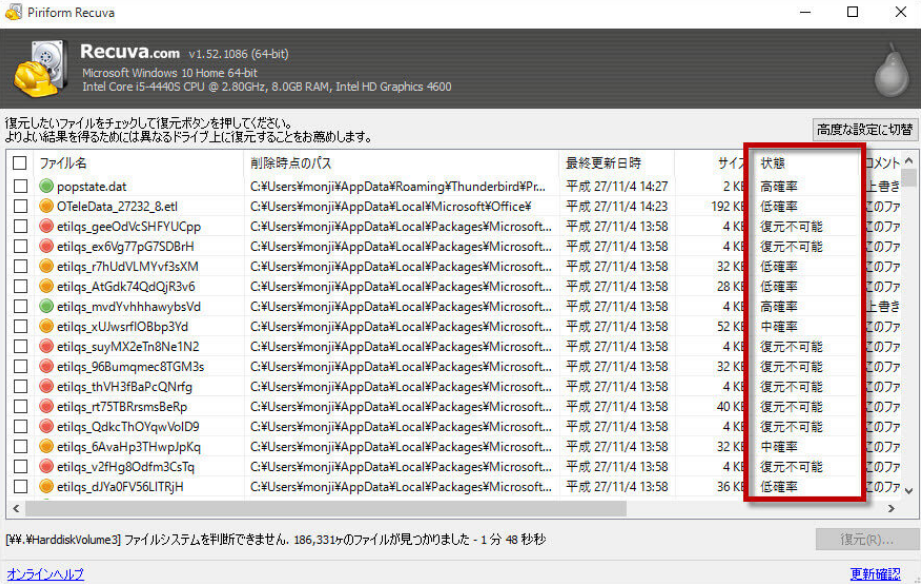Select the file name etilqs_96Bumqmec8TGM3s
Image resolution: width=921 pixels, height=584 pixels.
point(130,367)
